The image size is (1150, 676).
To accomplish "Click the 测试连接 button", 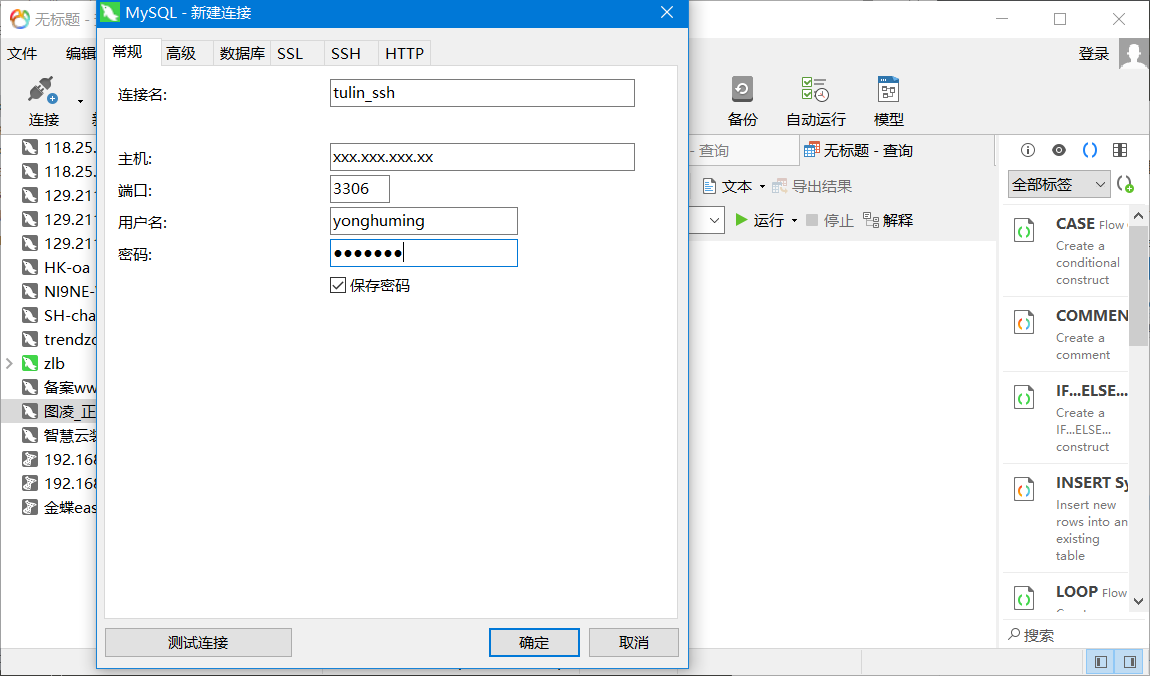I will pyautogui.click(x=198, y=642).
